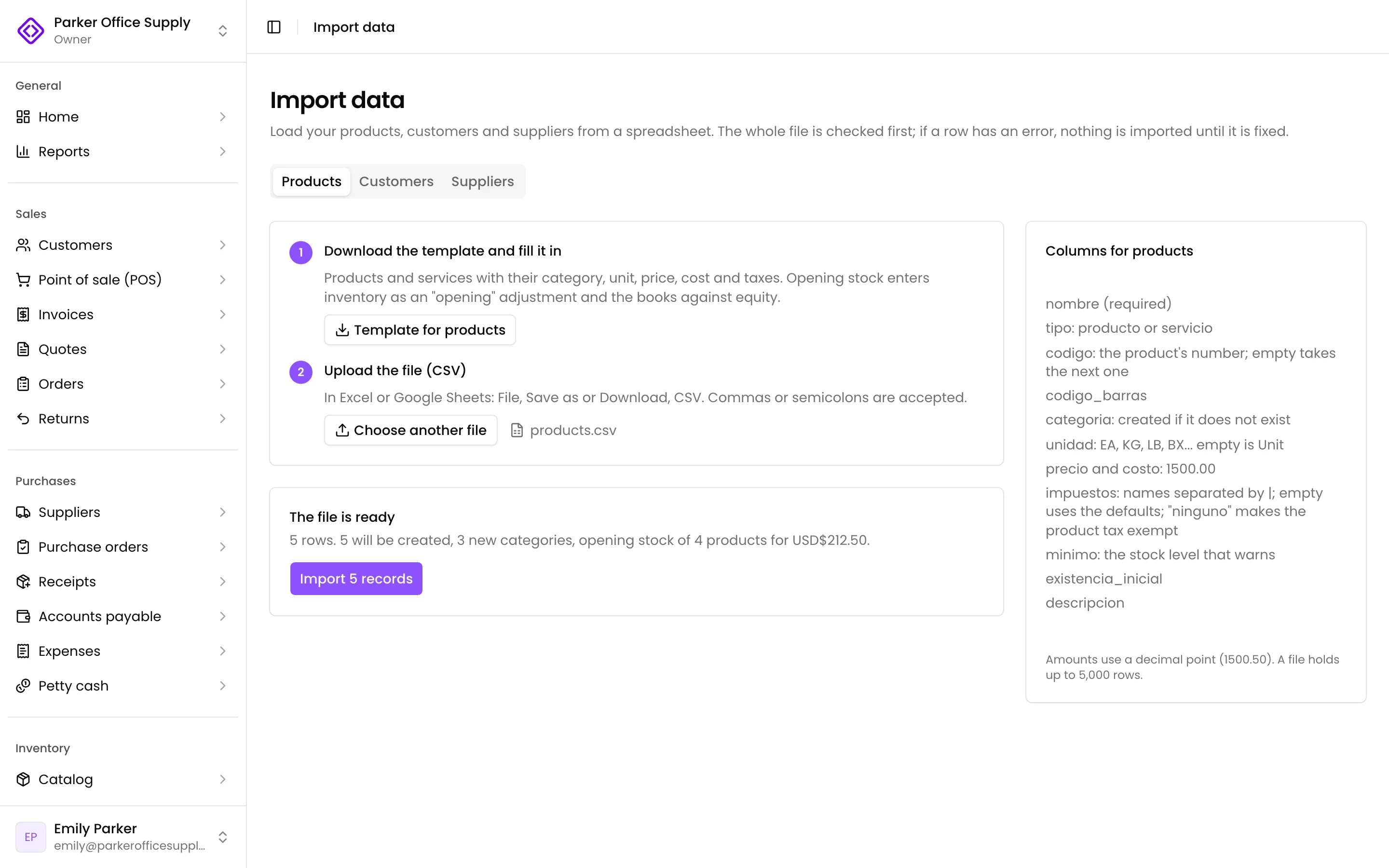Viewport: 1389px width, 868px height.
Task: Click the Point of sale cart icon
Action: [x=23, y=280]
